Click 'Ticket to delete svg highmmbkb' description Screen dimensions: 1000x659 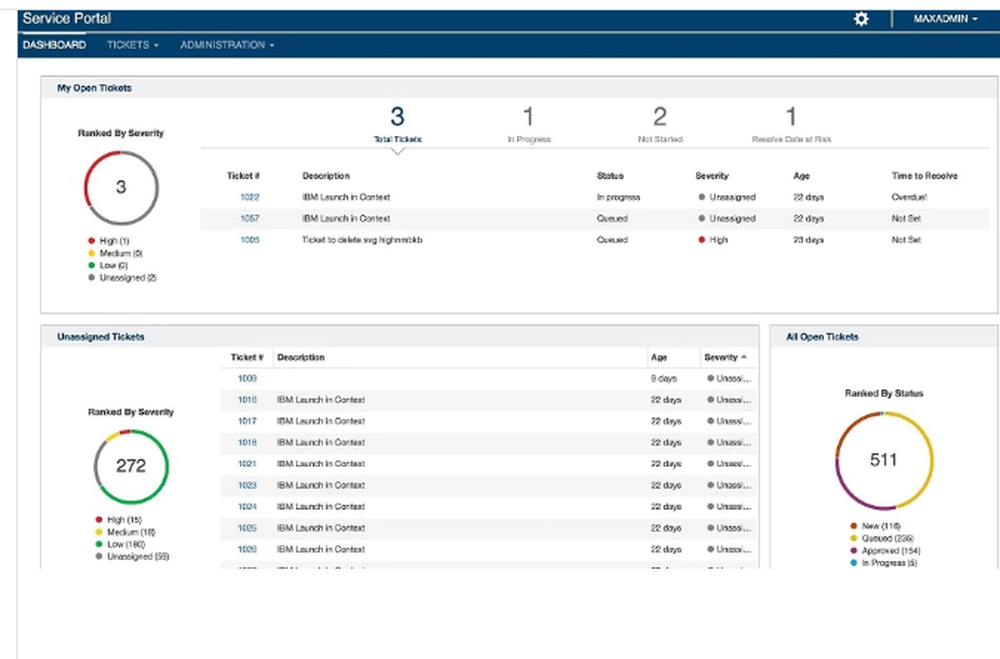[x=362, y=240]
